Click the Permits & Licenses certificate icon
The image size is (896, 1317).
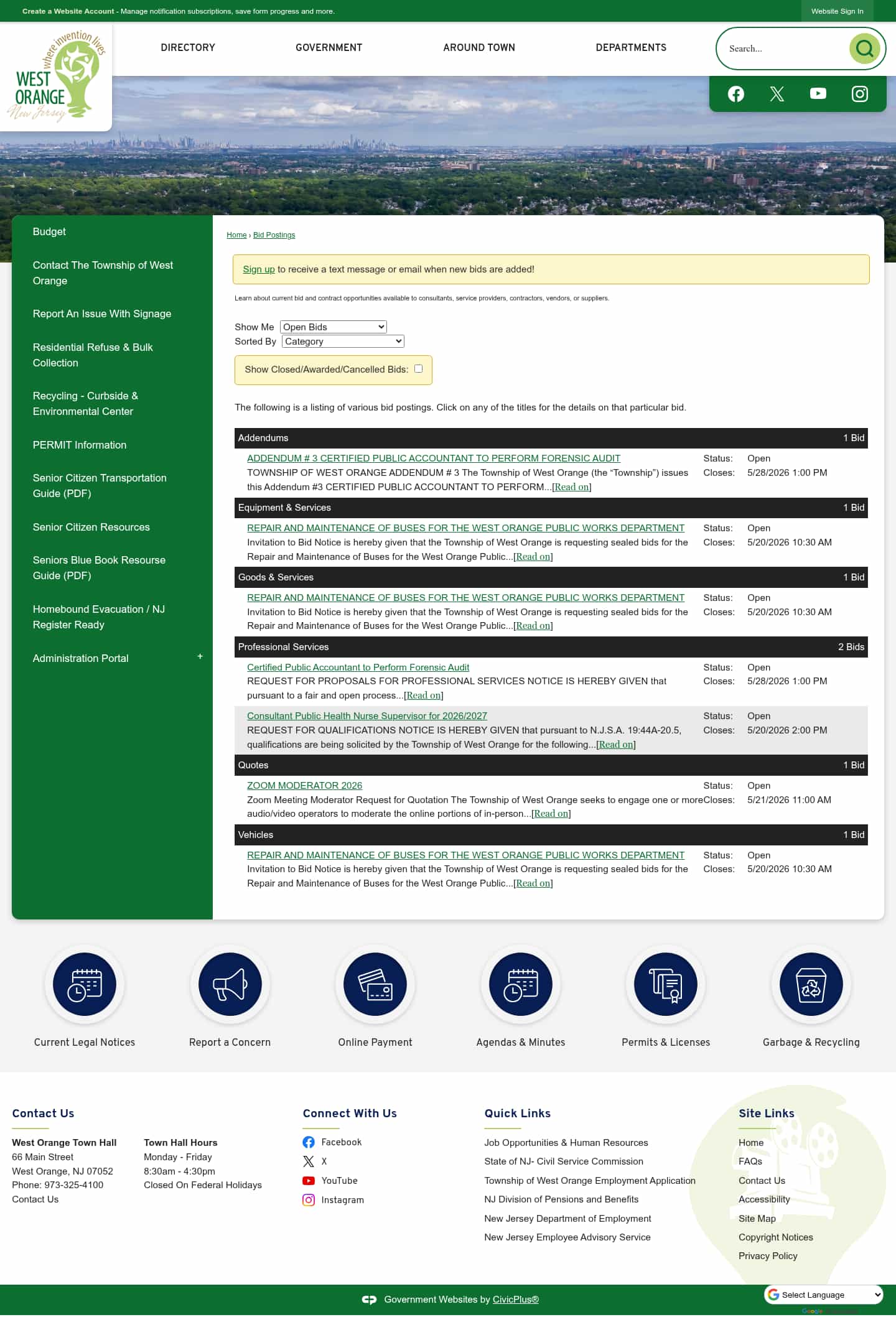[x=666, y=984]
